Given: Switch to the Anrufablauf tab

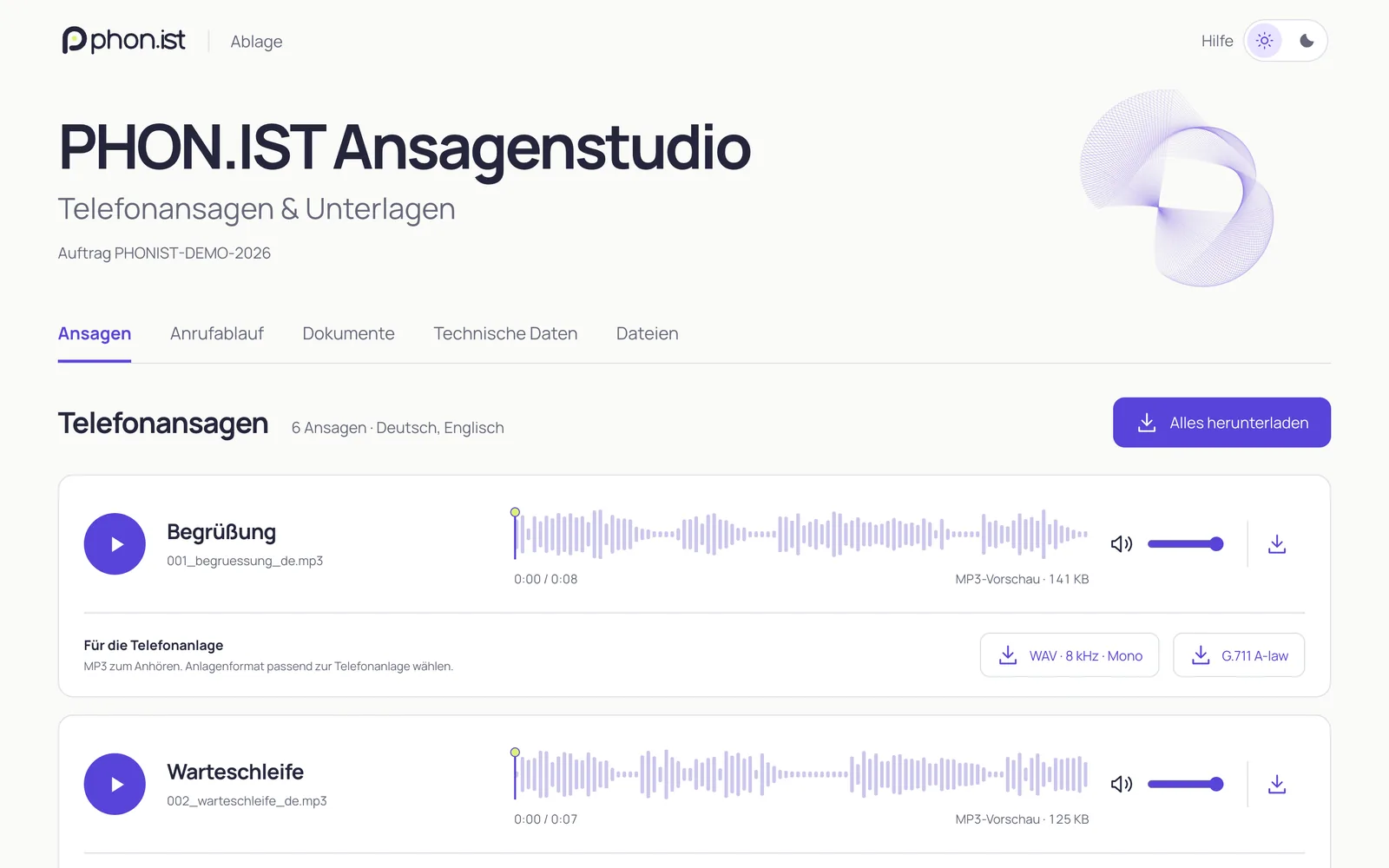Looking at the screenshot, I should point(217,334).
